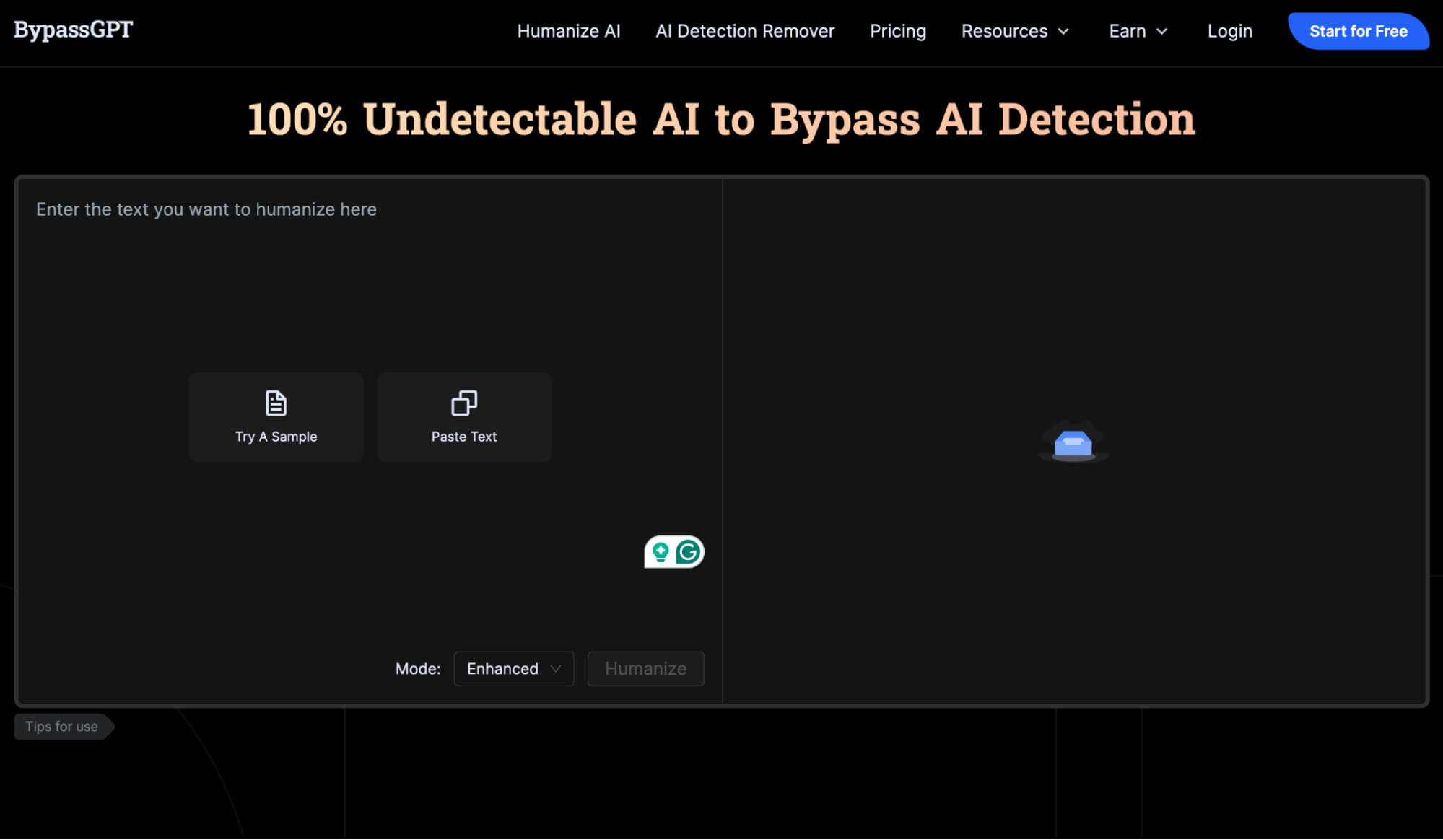Open the Mode Enhanced dropdown
This screenshot has width=1443, height=840.
(x=513, y=669)
